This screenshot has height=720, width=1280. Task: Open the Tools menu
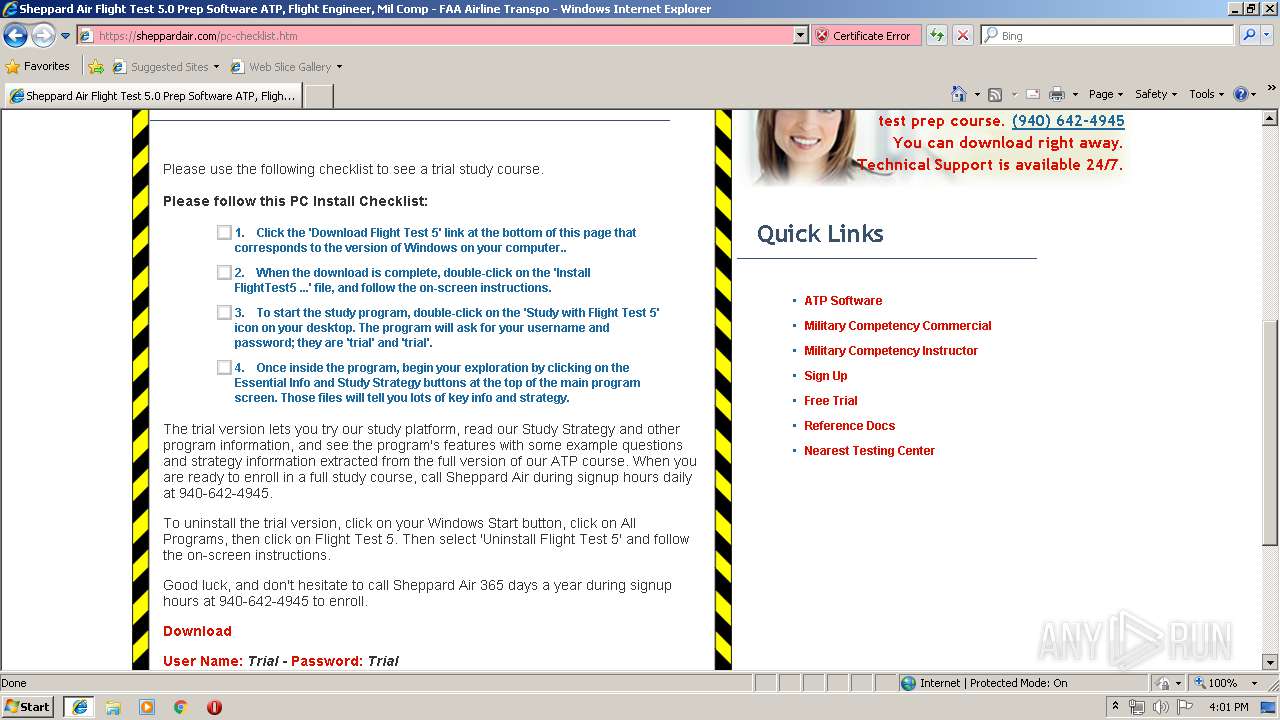click(x=1206, y=94)
